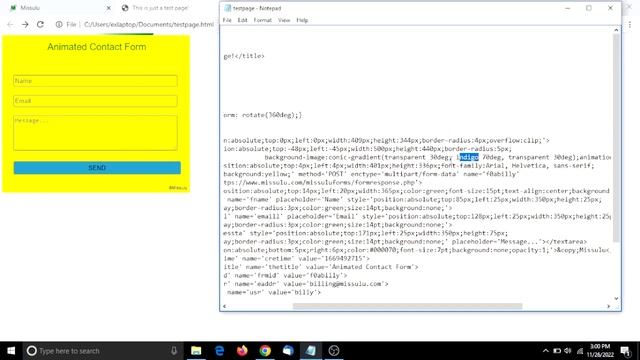The image size is (640, 360).
Task: Click the highlighted word 'indigo' in Notepad
Action: (468, 157)
